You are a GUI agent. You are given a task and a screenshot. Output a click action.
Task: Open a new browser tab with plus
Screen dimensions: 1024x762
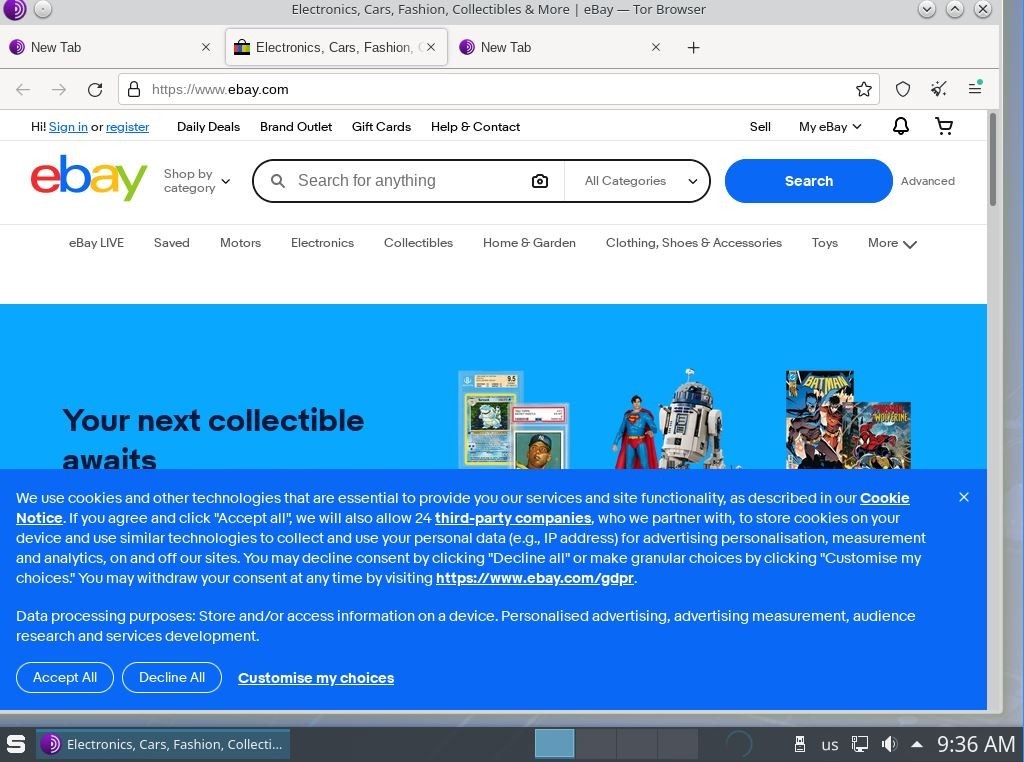pyautogui.click(x=694, y=48)
